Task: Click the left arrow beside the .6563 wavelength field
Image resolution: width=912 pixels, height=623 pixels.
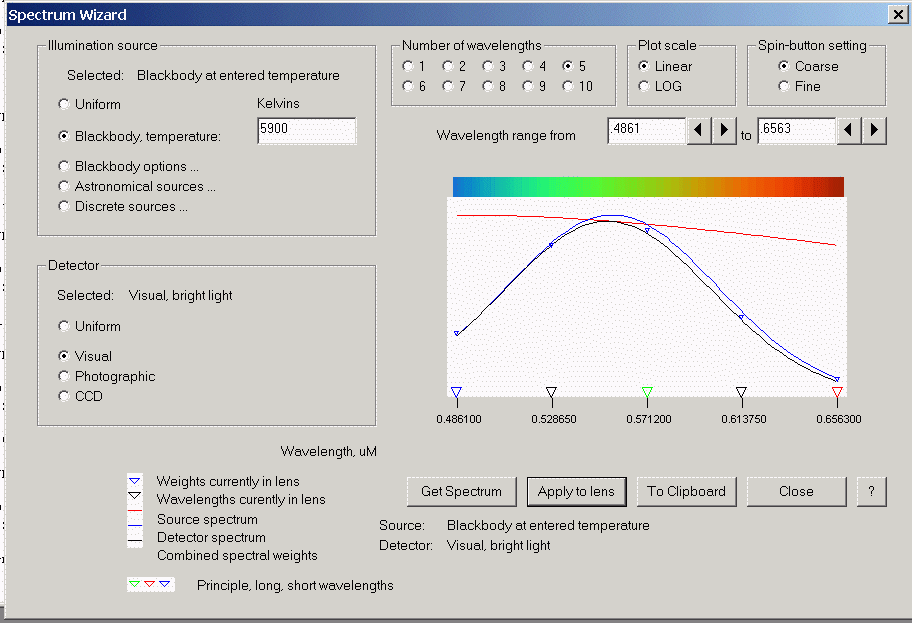Action: point(849,131)
